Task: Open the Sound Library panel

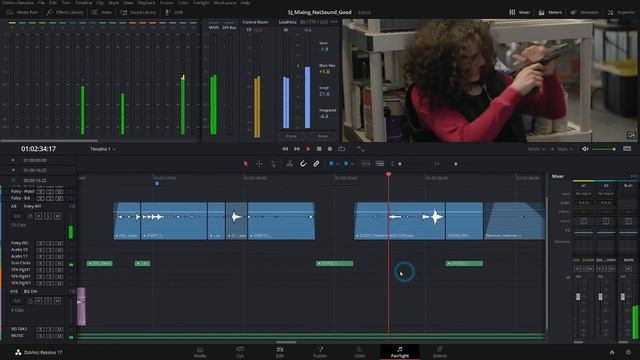Action: click(x=138, y=13)
